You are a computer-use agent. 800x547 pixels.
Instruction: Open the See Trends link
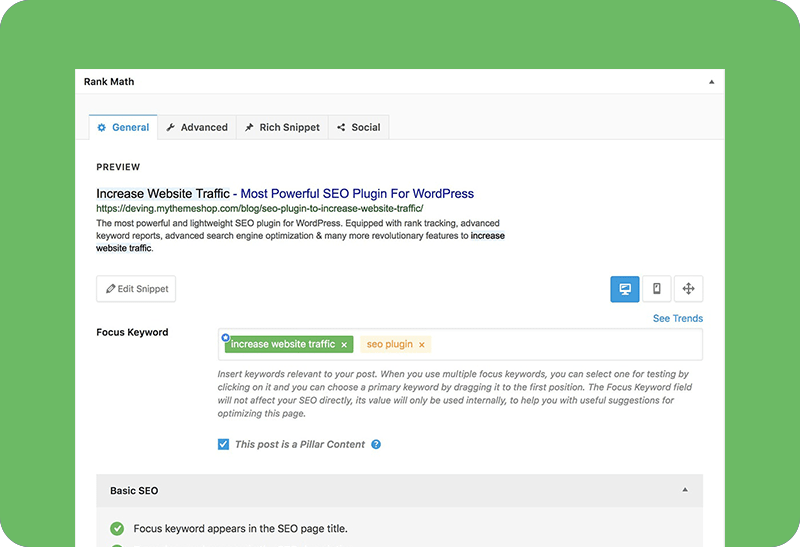pos(678,318)
